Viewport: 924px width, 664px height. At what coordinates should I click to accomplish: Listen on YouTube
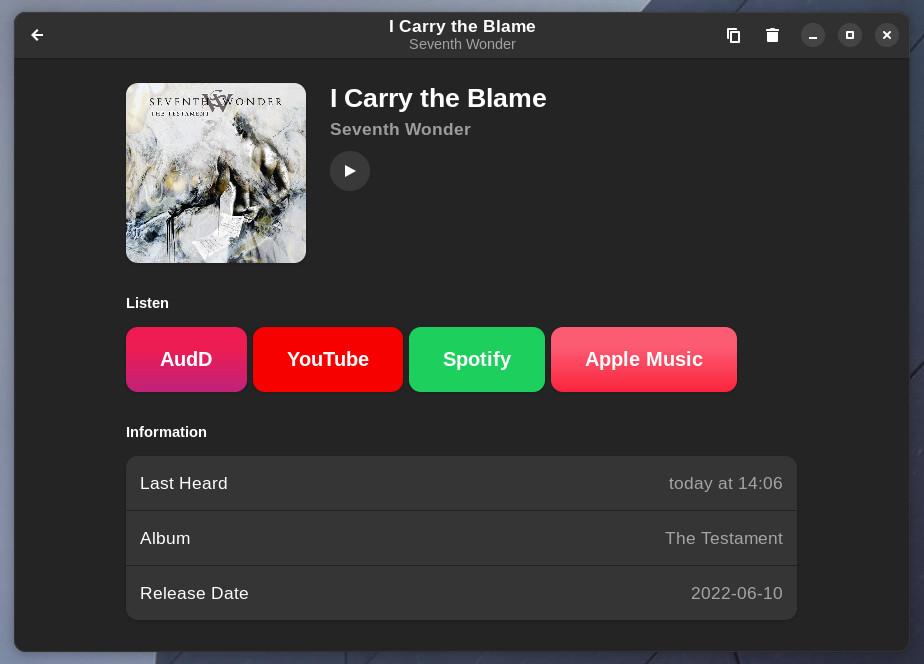click(x=328, y=359)
